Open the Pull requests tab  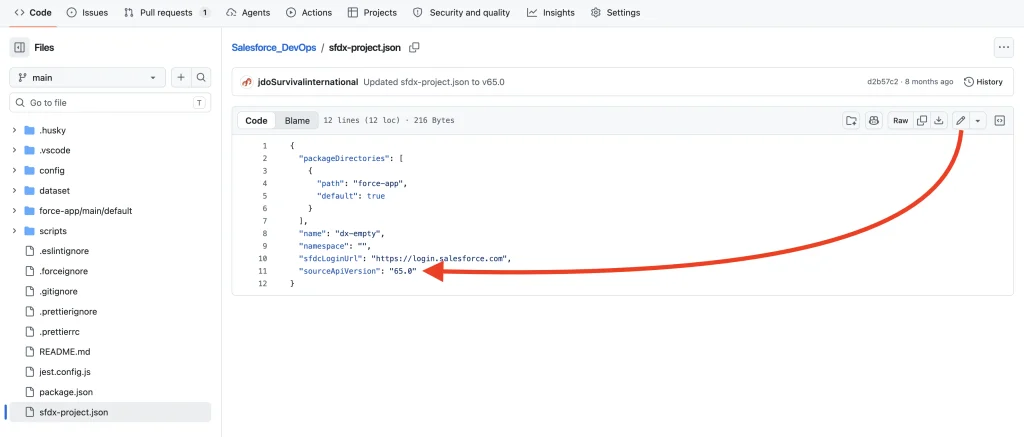(167, 12)
